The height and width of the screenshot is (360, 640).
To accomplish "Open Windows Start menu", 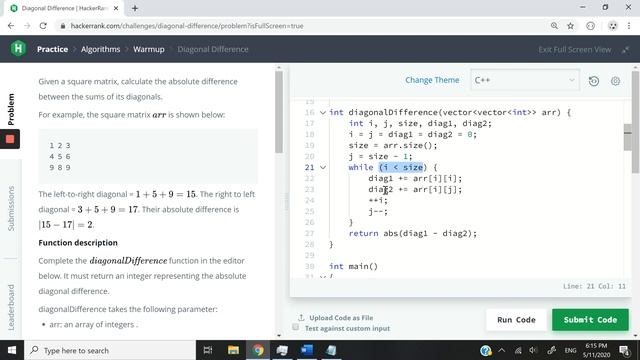I will click(x=12, y=350).
